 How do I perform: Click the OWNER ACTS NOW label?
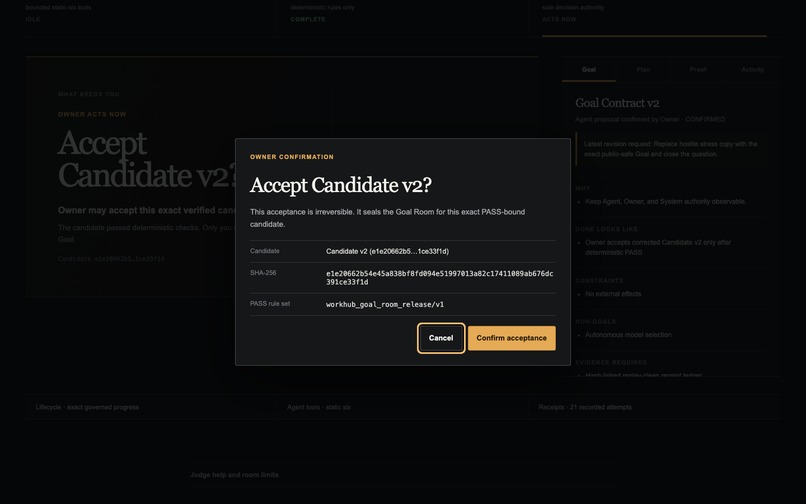(92, 114)
